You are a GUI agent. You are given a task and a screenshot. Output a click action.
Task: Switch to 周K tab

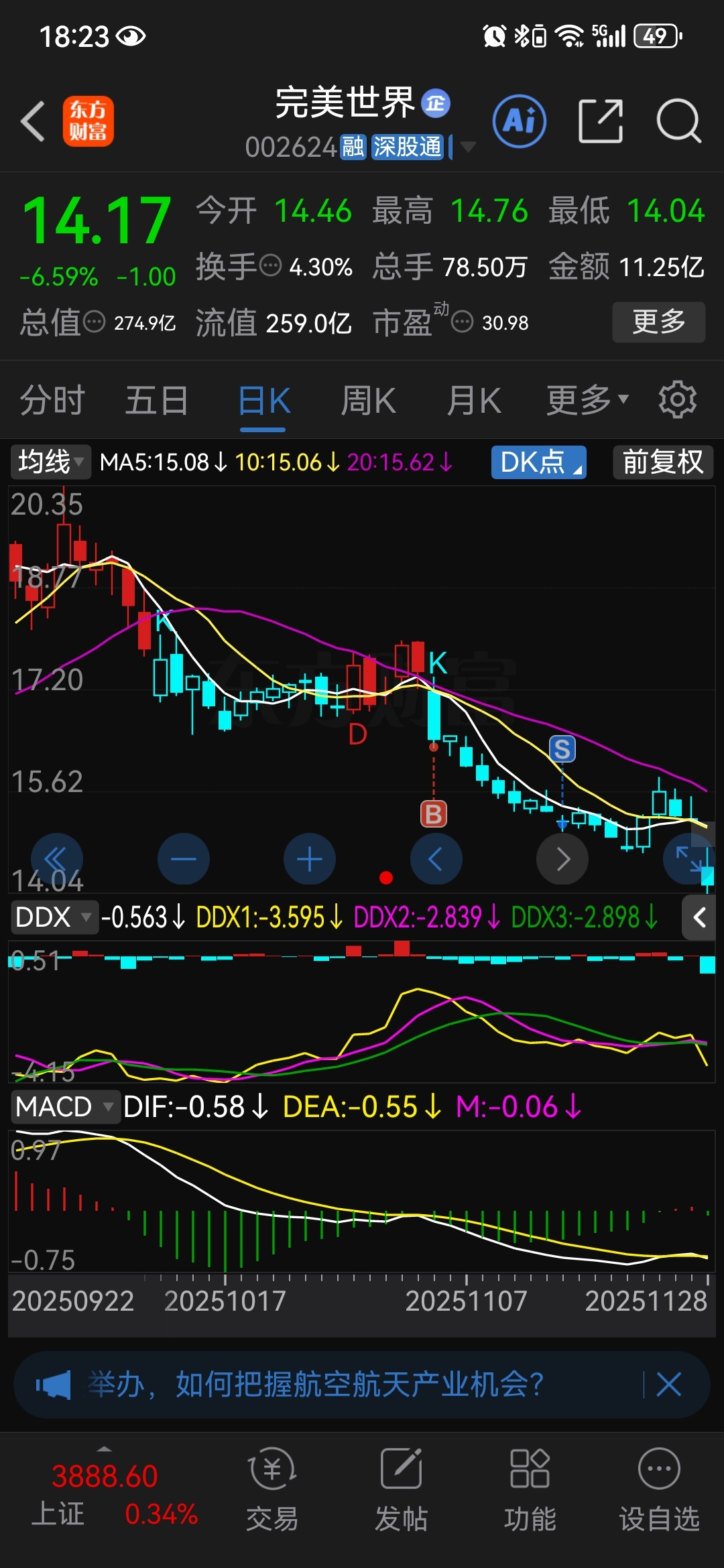(x=369, y=401)
